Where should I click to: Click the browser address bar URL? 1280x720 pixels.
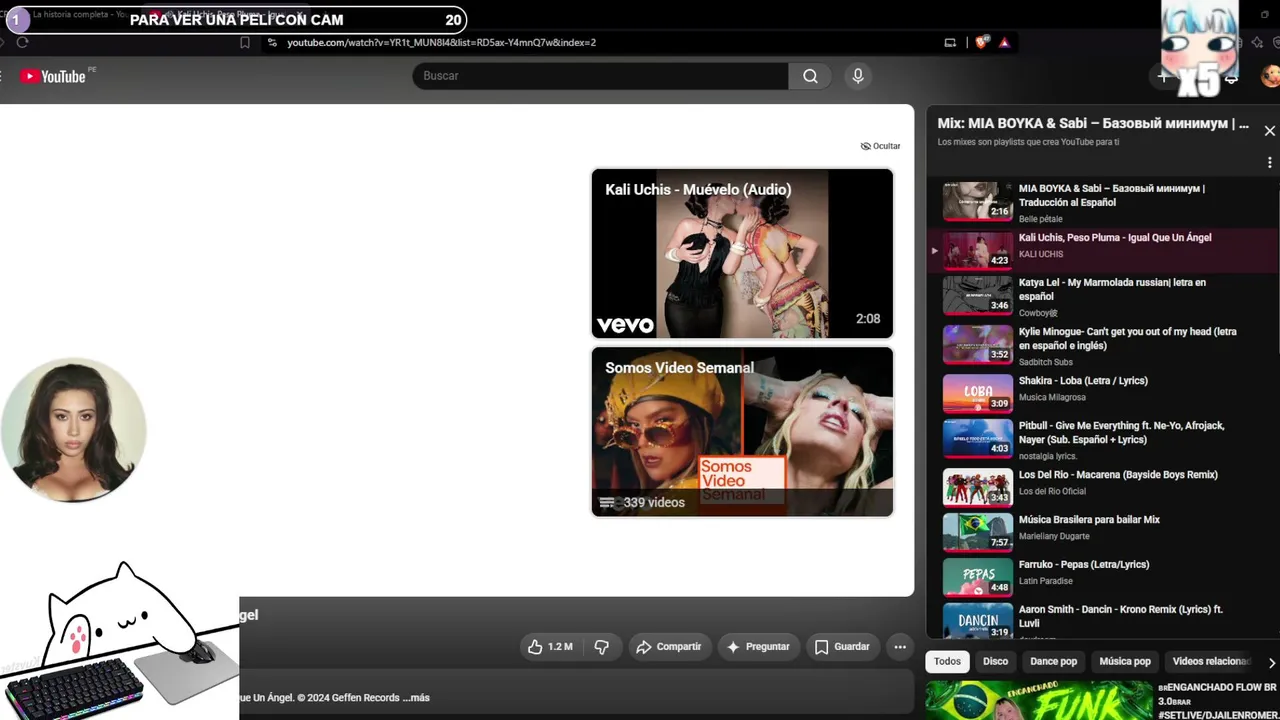441,43
